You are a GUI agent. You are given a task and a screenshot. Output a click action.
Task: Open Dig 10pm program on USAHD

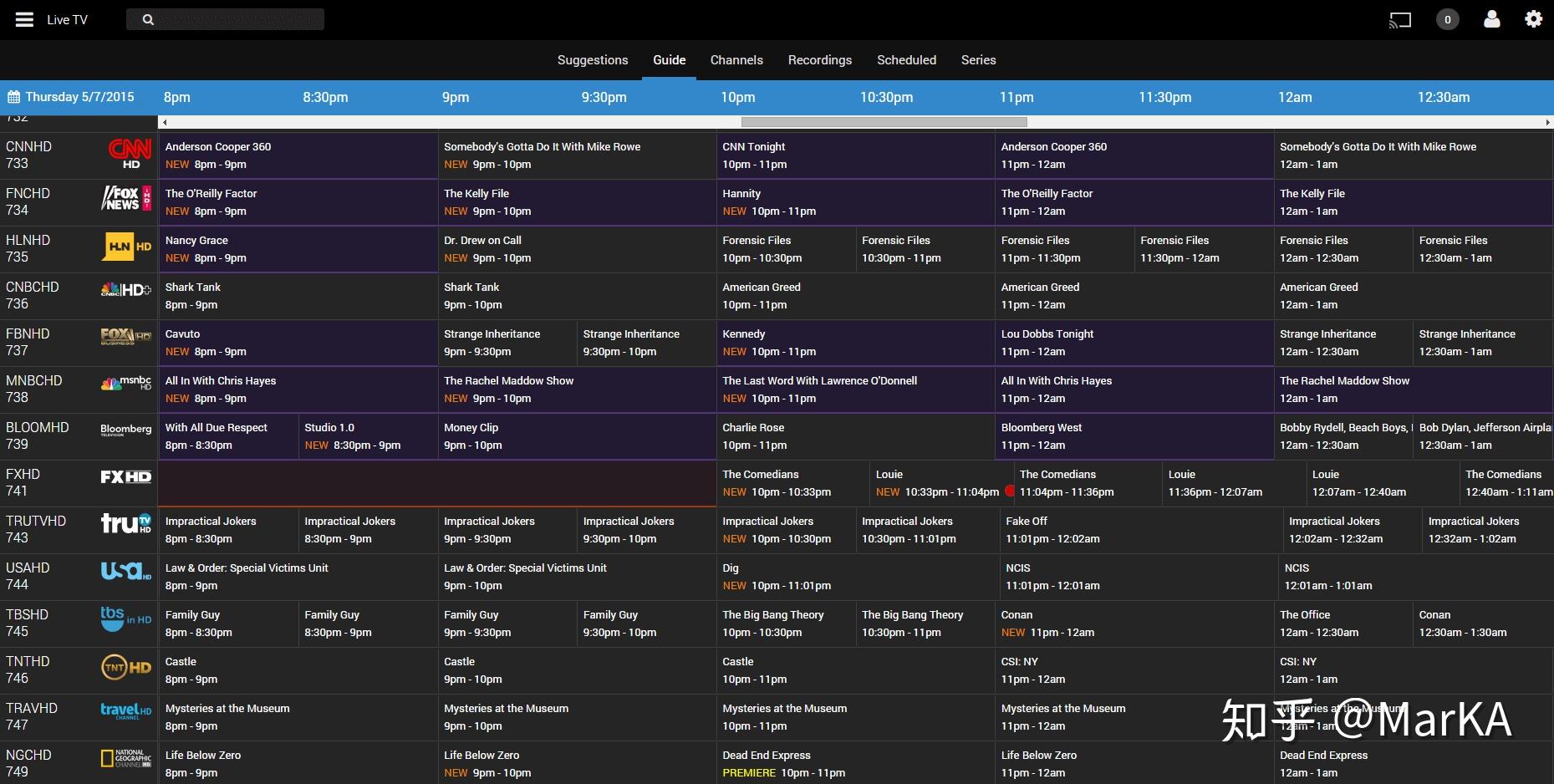(858, 577)
